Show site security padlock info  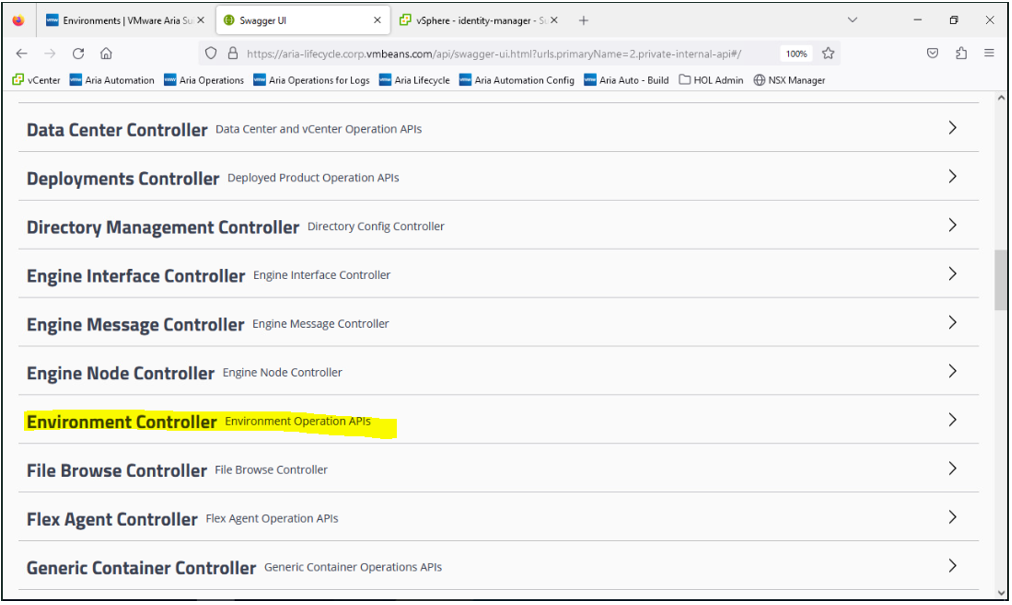coord(232,54)
